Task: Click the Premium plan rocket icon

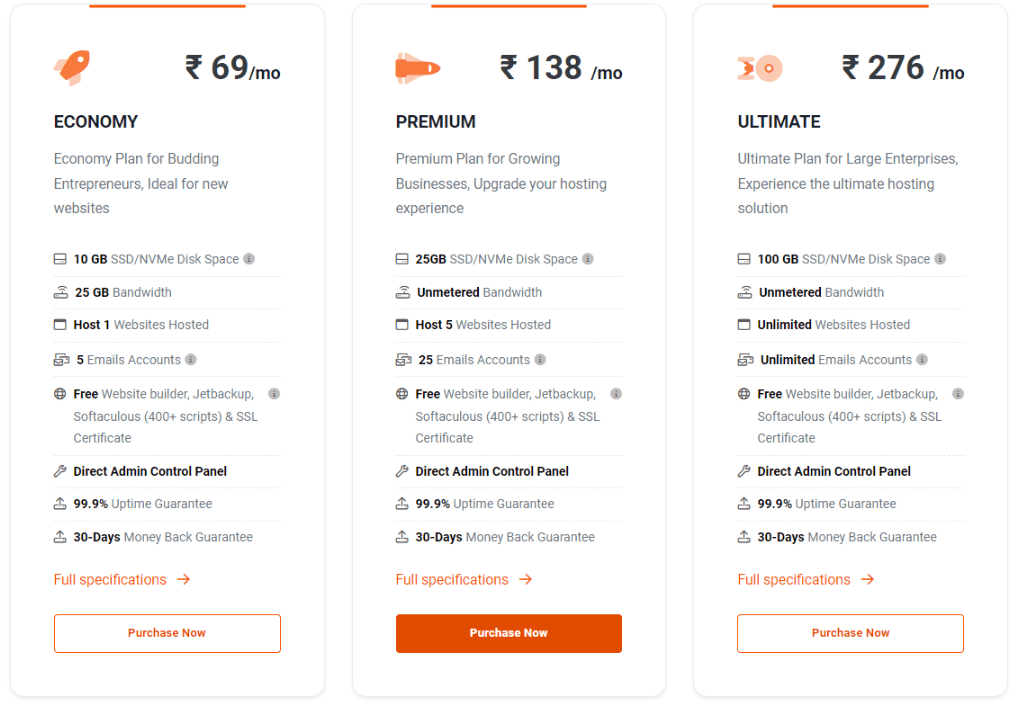Action: (x=418, y=68)
